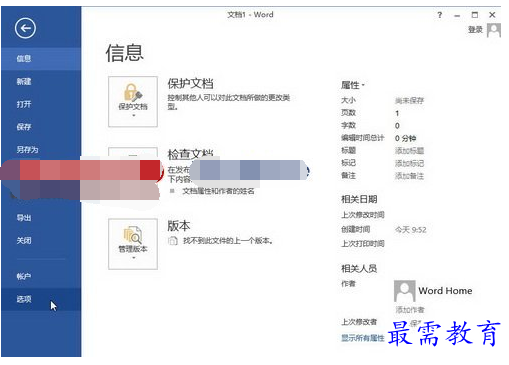Viewport: 509px width, 365px height.
Task: Click the 显示所有属性 link
Action: (x=363, y=338)
